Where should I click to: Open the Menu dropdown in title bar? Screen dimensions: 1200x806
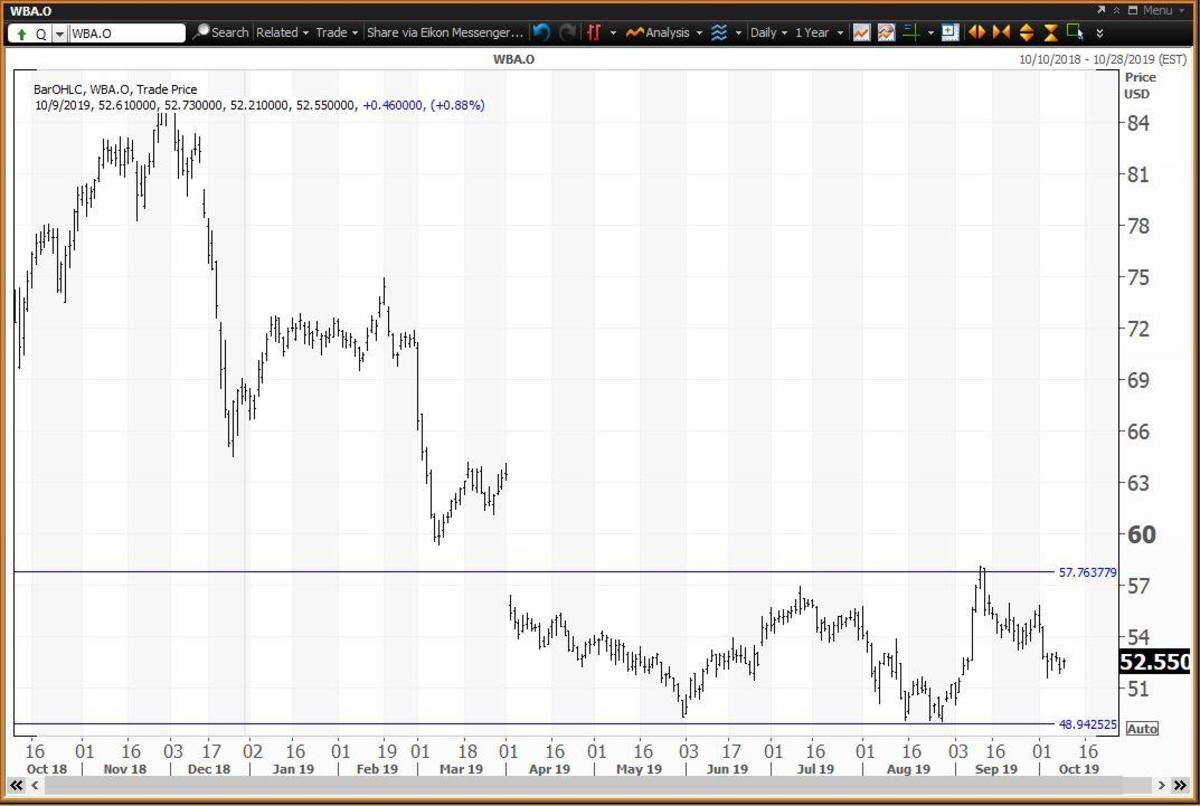coord(1164,10)
